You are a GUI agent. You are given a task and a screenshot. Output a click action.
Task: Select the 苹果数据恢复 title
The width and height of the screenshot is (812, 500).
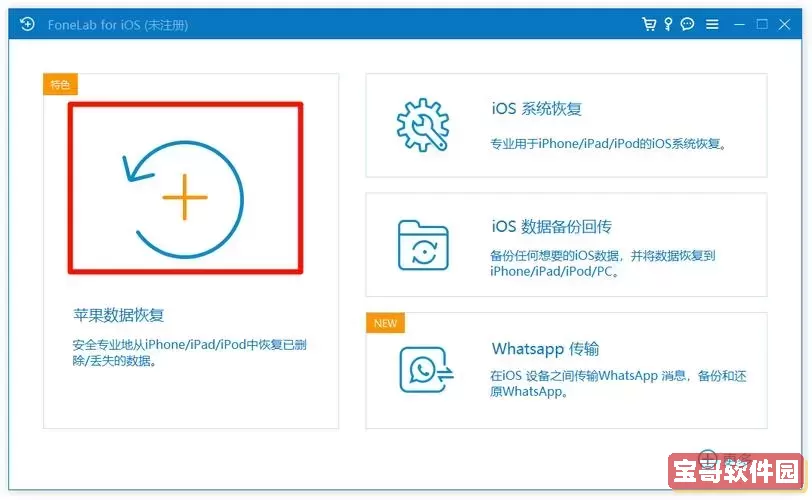pos(119,315)
